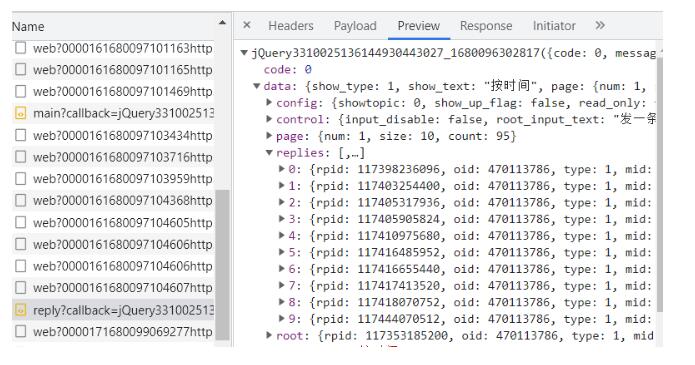
Task: Tick checkbox for web?0000161680097101469http
Action: point(20,91)
